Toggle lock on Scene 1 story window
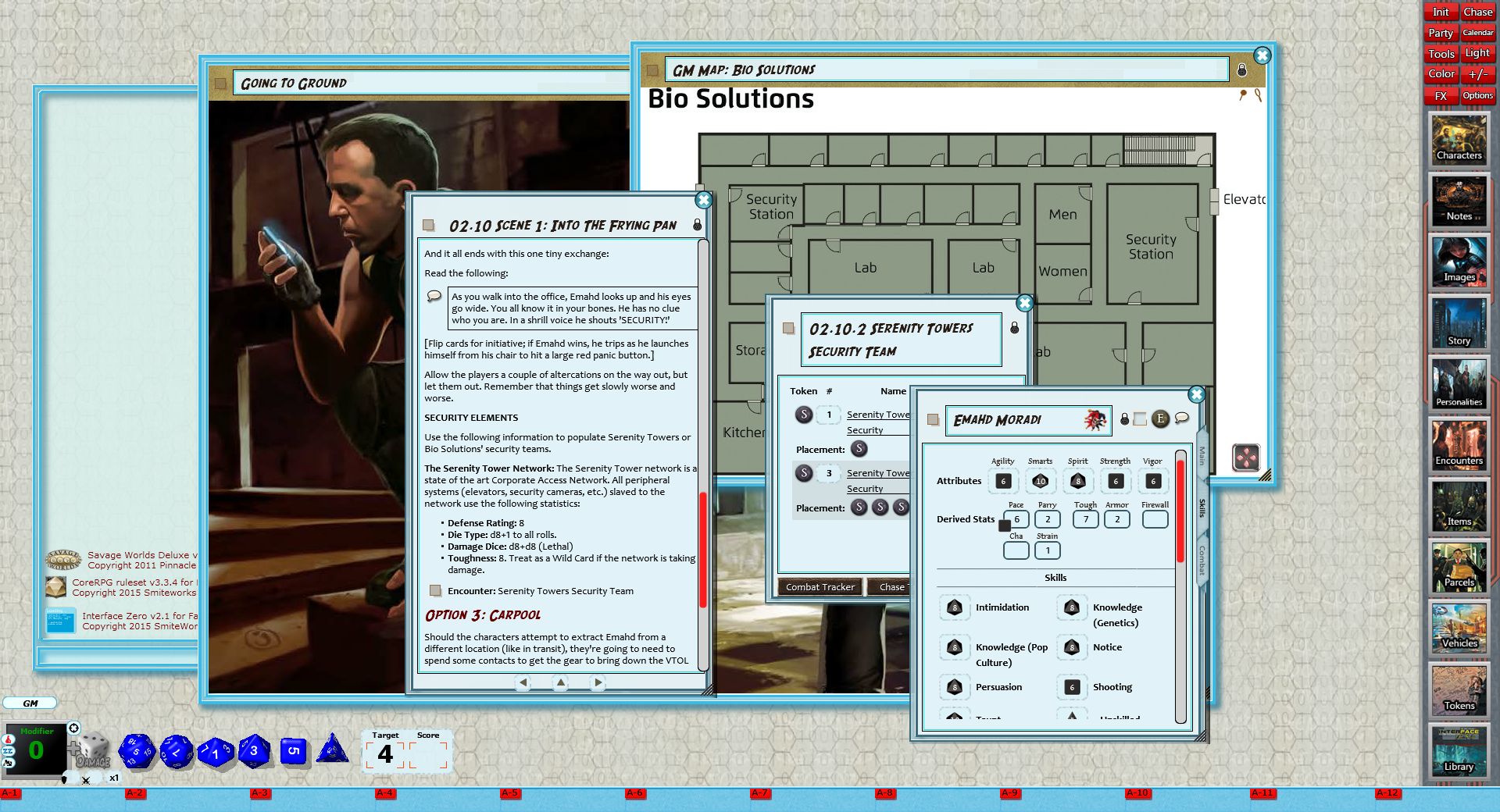 tap(697, 226)
